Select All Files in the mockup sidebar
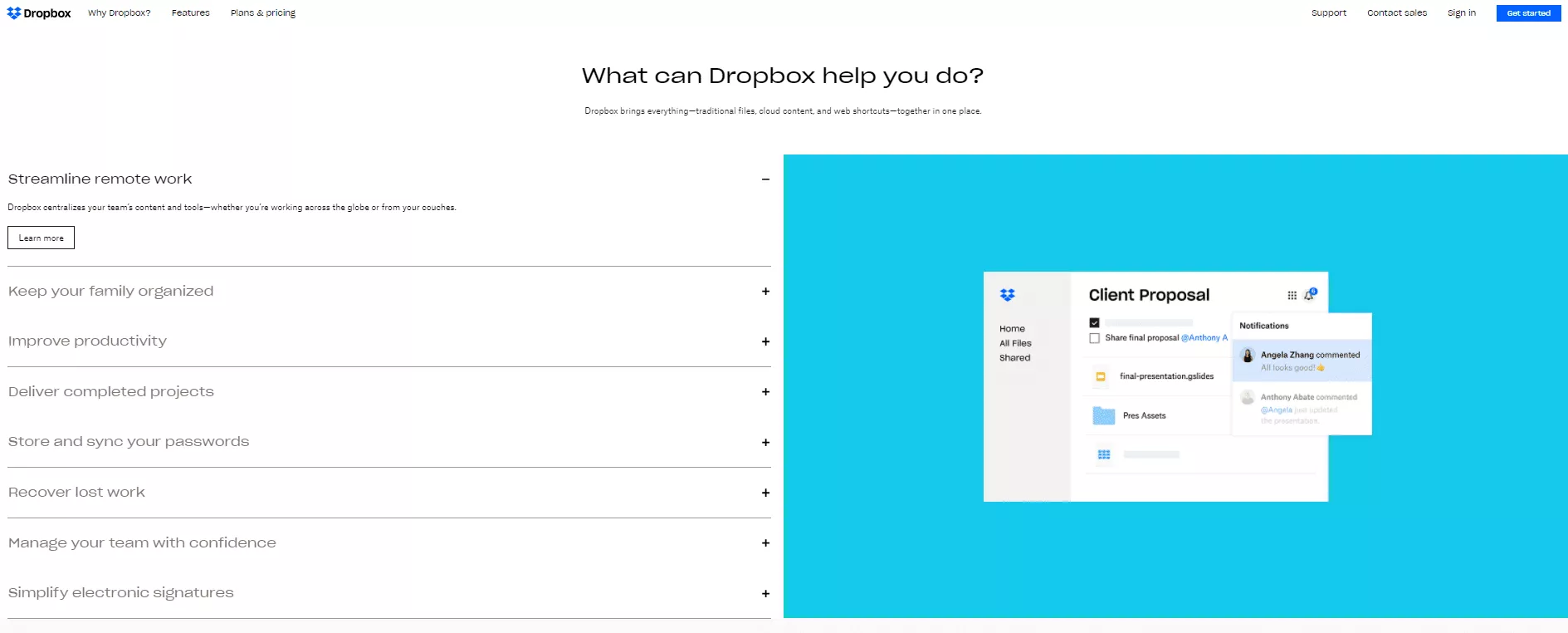Screen dimensions: 1568x633 pyautogui.click(x=1016, y=343)
